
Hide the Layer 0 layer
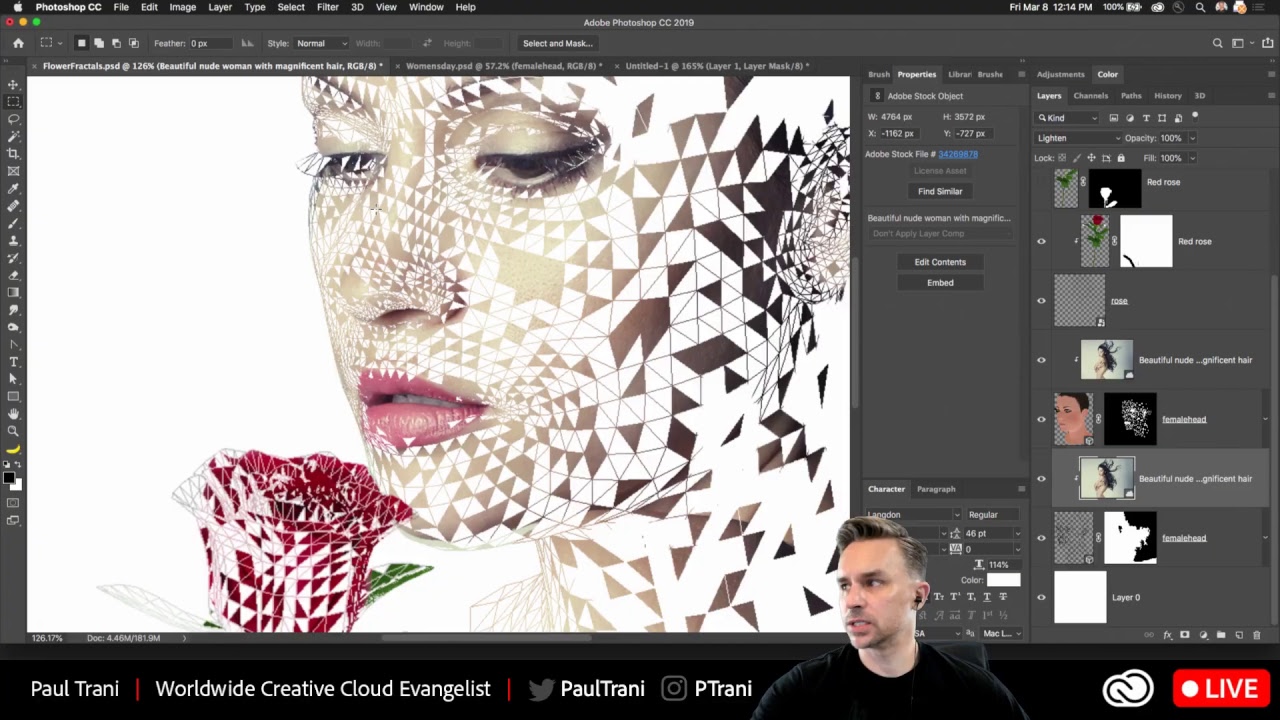(1041, 597)
